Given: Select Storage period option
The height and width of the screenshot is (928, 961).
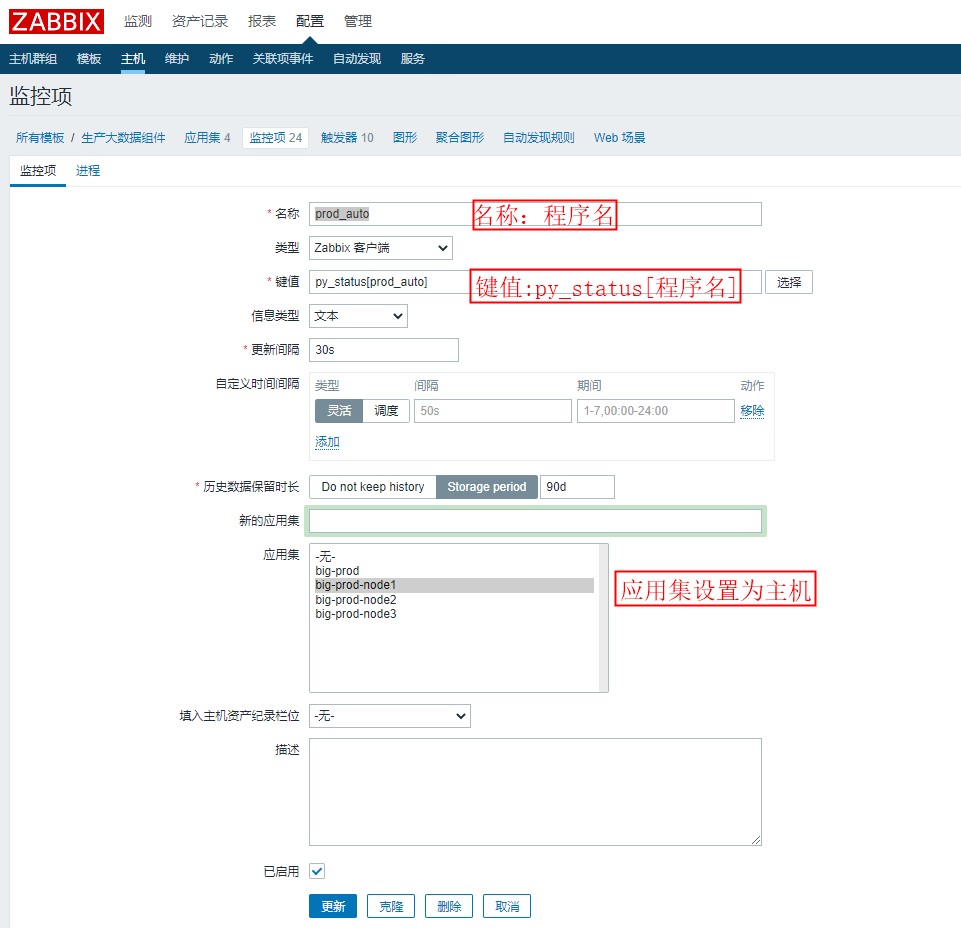Looking at the screenshot, I should click(x=487, y=487).
